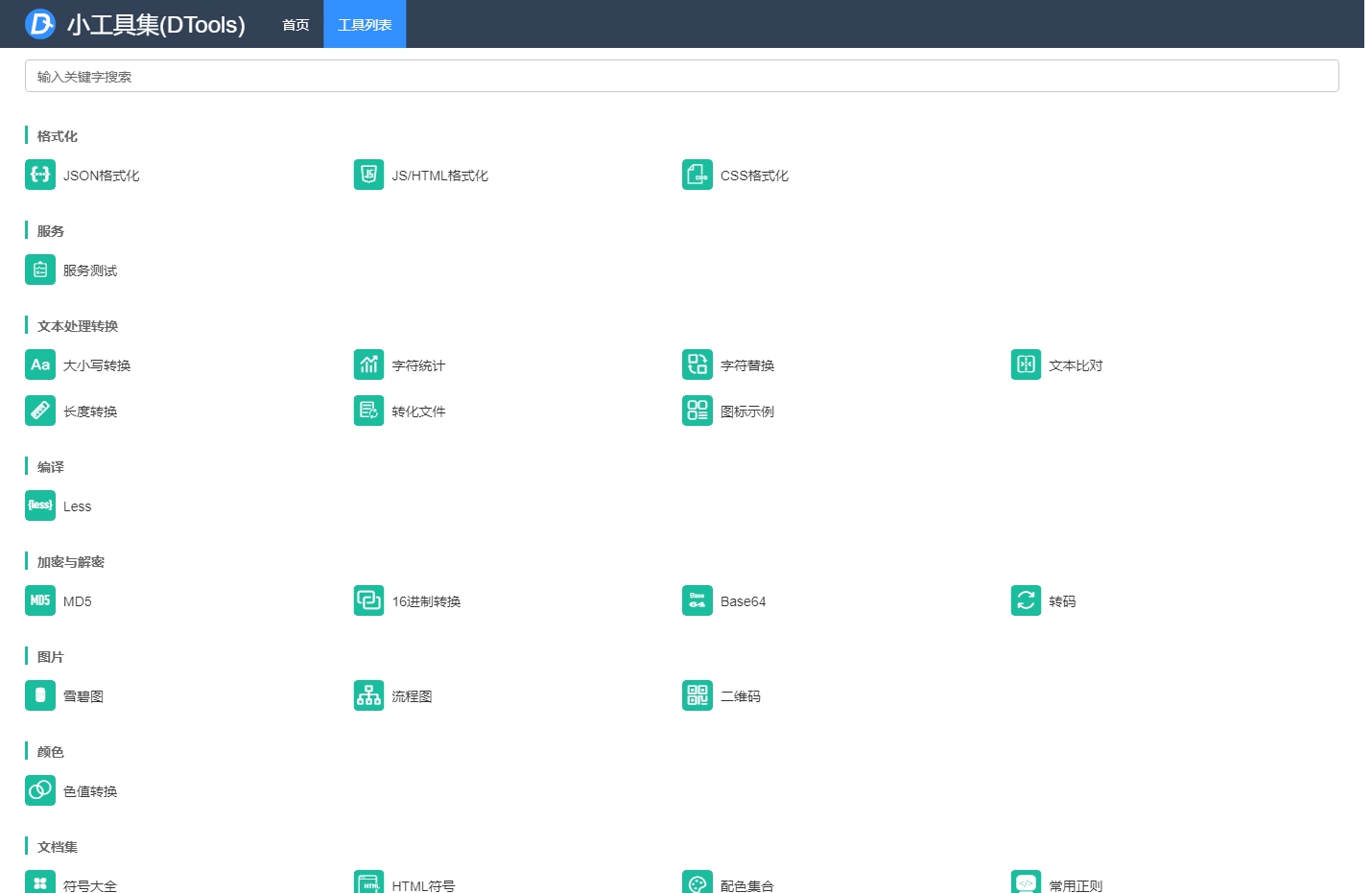
Task: Open the 色值转换 link text
Action: (x=90, y=791)
